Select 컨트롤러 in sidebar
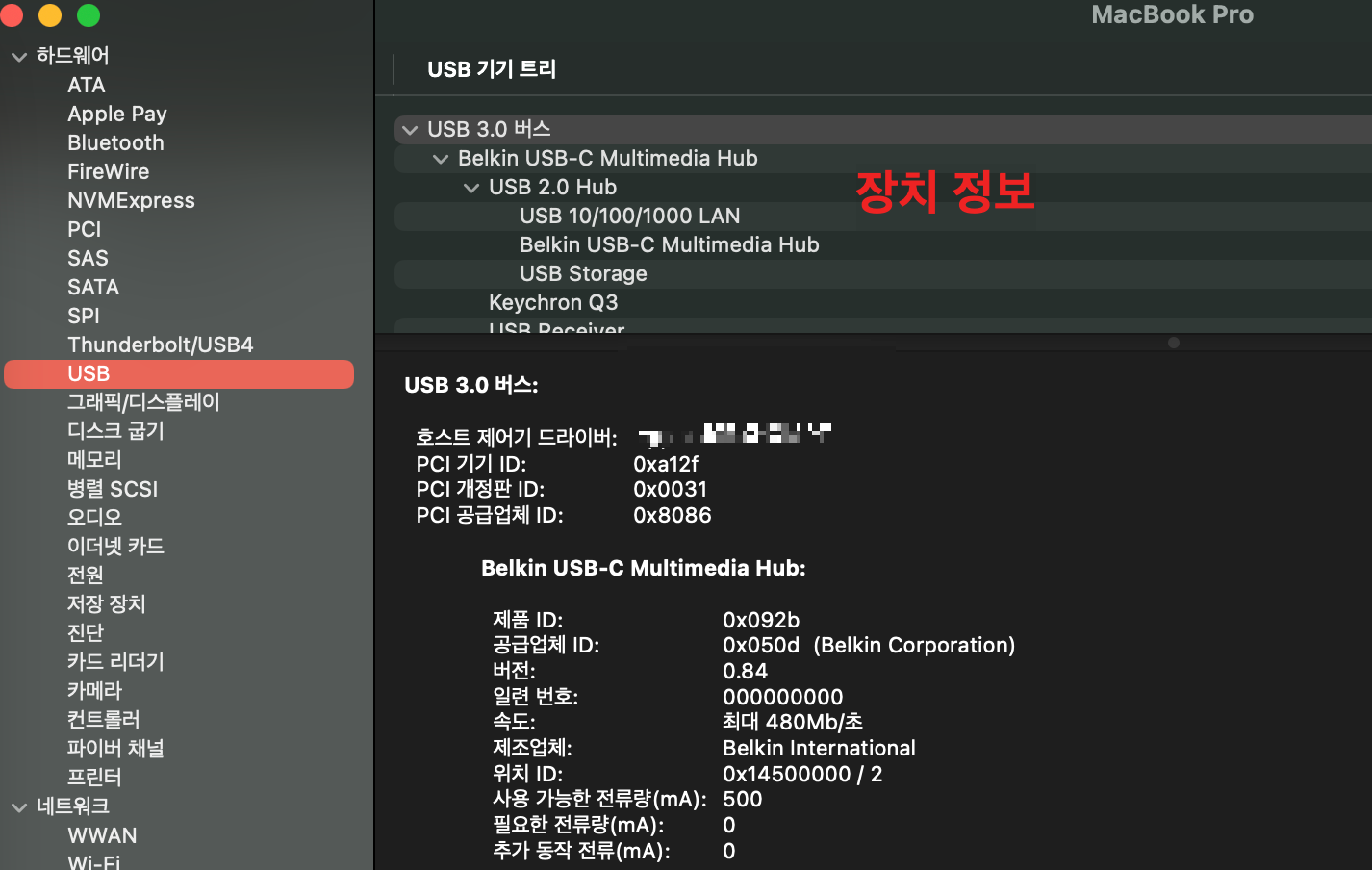1372x870 pixels. click(x=104, y=720)
